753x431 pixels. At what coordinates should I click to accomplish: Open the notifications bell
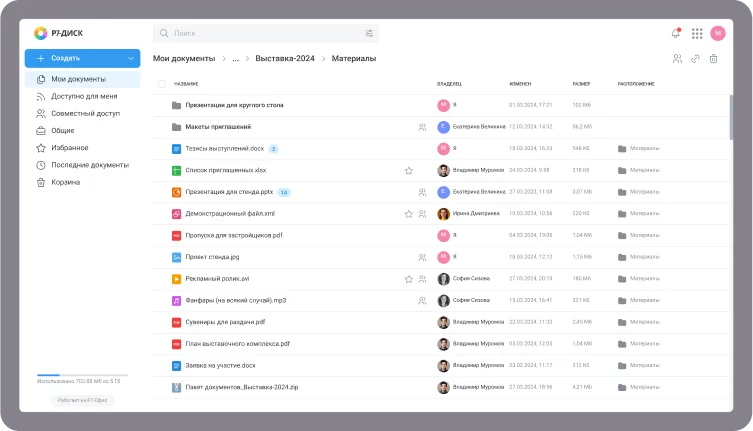[676, 33]
